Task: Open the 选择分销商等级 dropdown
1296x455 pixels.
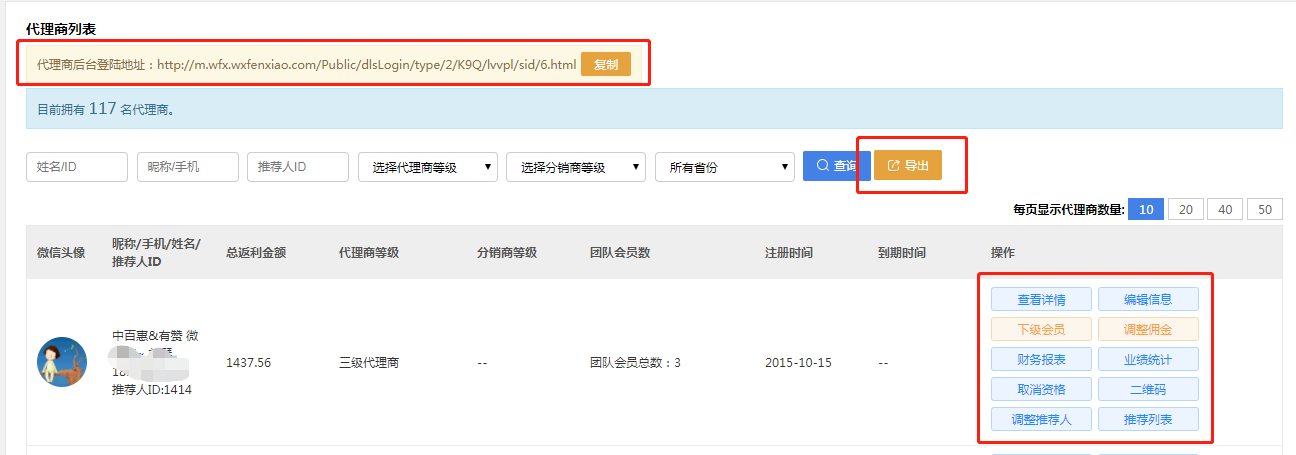Action: (x=575, y=167)
